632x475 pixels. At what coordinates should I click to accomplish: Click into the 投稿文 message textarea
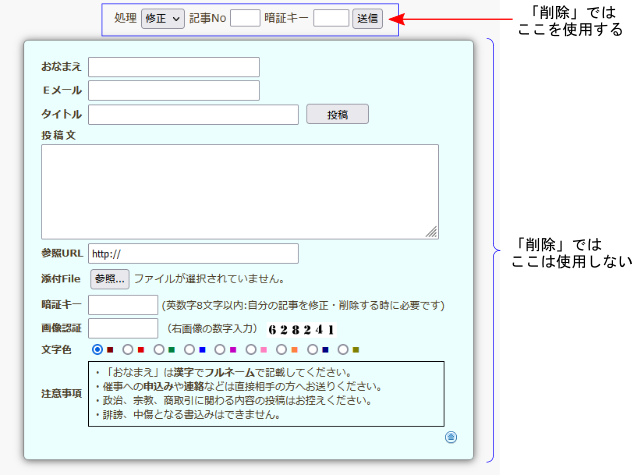pos(239,191)
